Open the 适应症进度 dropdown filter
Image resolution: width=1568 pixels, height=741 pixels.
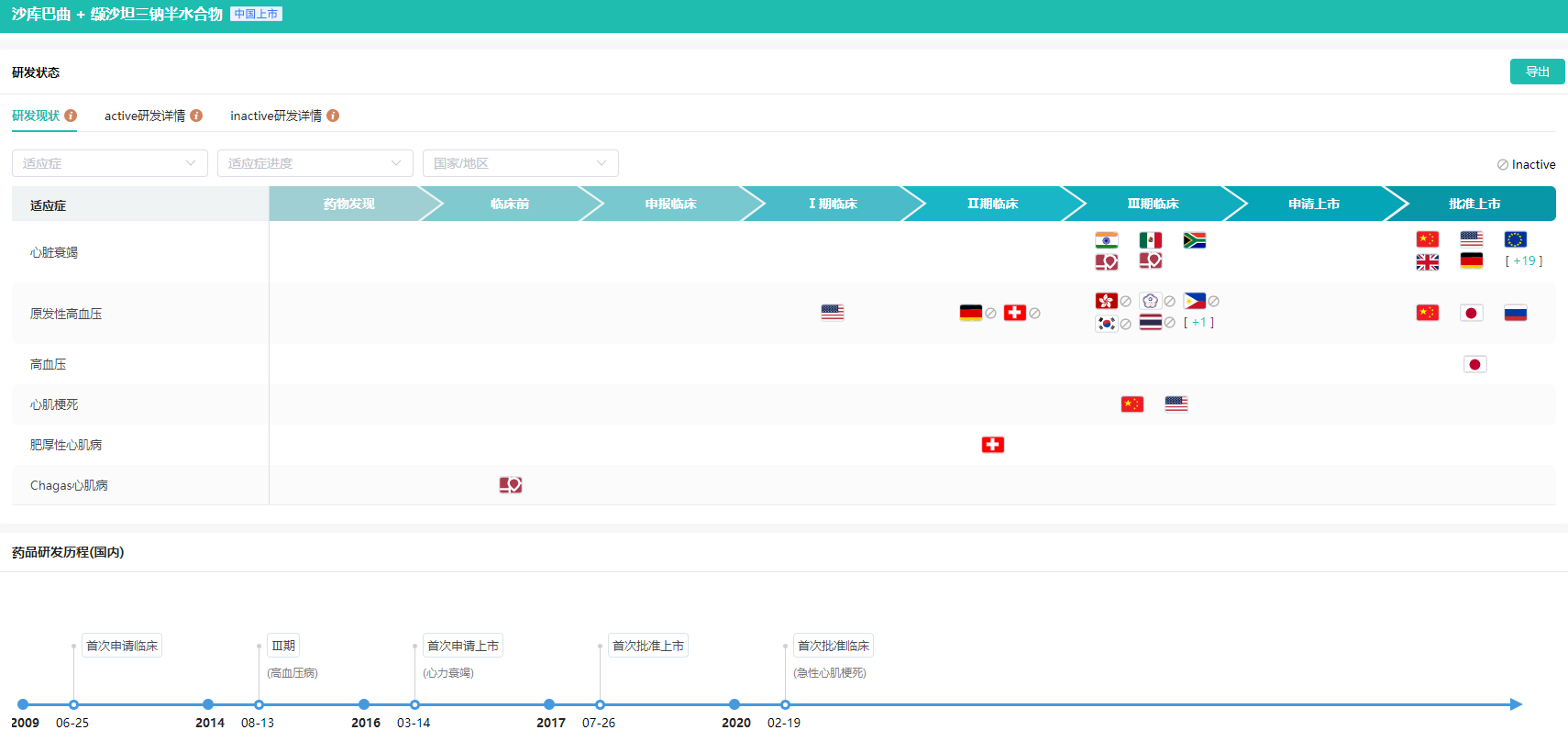coord(315,163)
